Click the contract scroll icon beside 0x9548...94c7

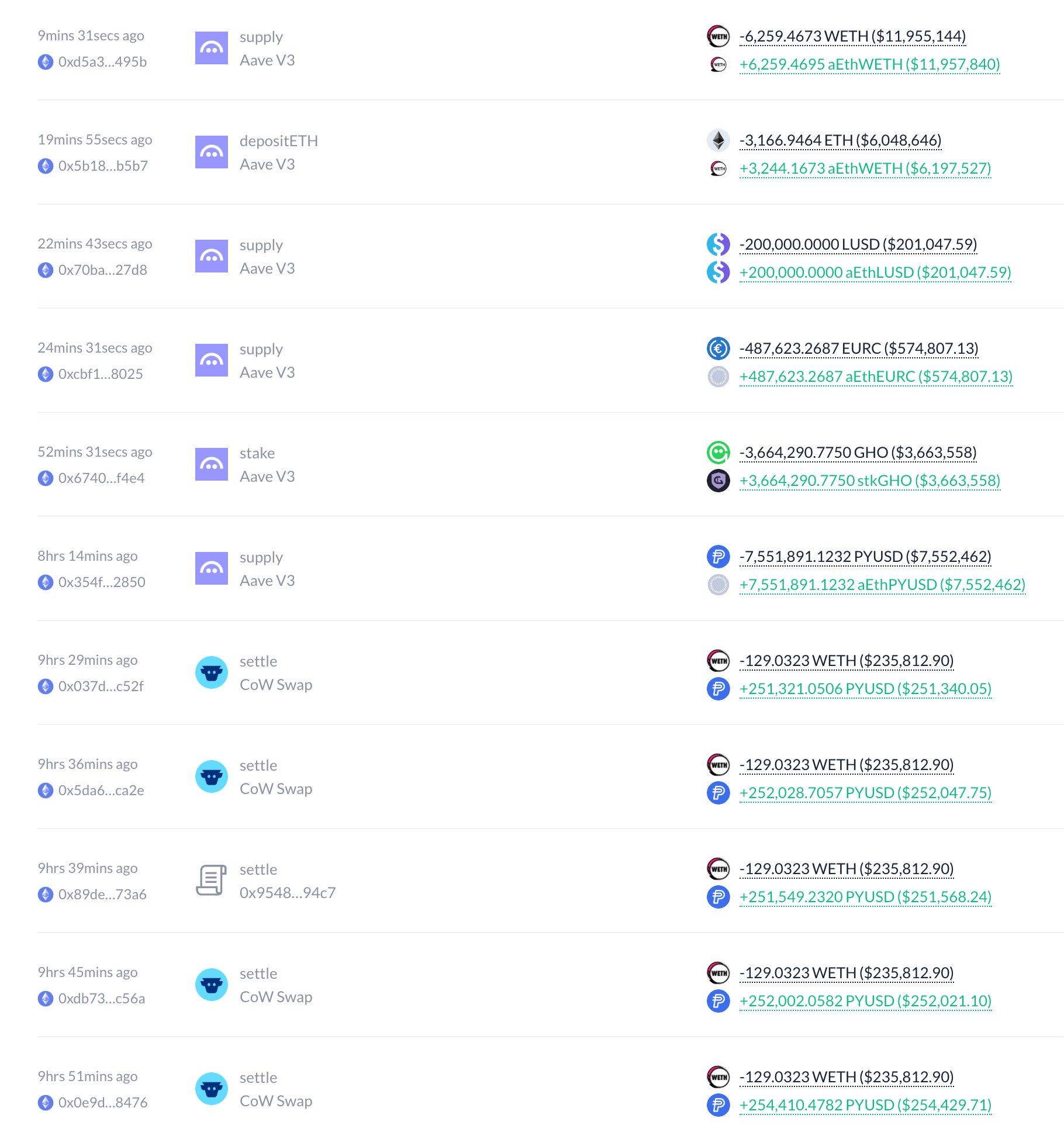211,881
